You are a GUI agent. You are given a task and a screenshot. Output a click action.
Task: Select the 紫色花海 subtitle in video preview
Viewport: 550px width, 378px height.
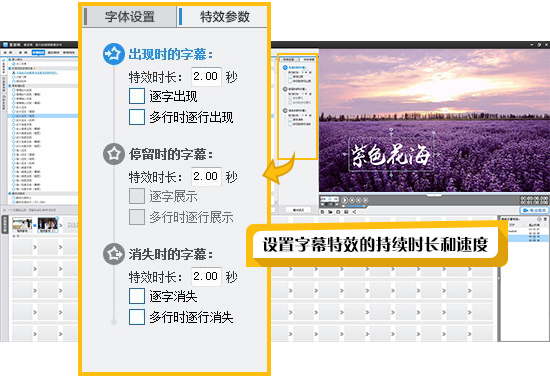coord(390,155)
